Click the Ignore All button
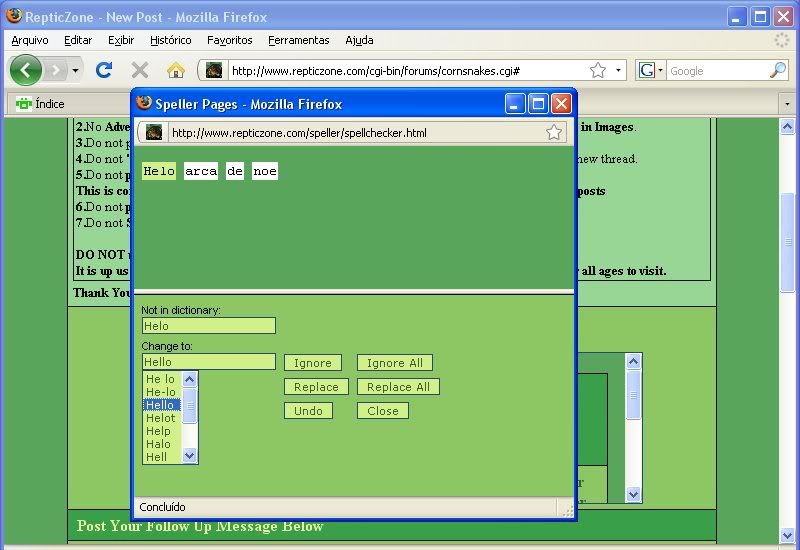 (x=395, y=363)
